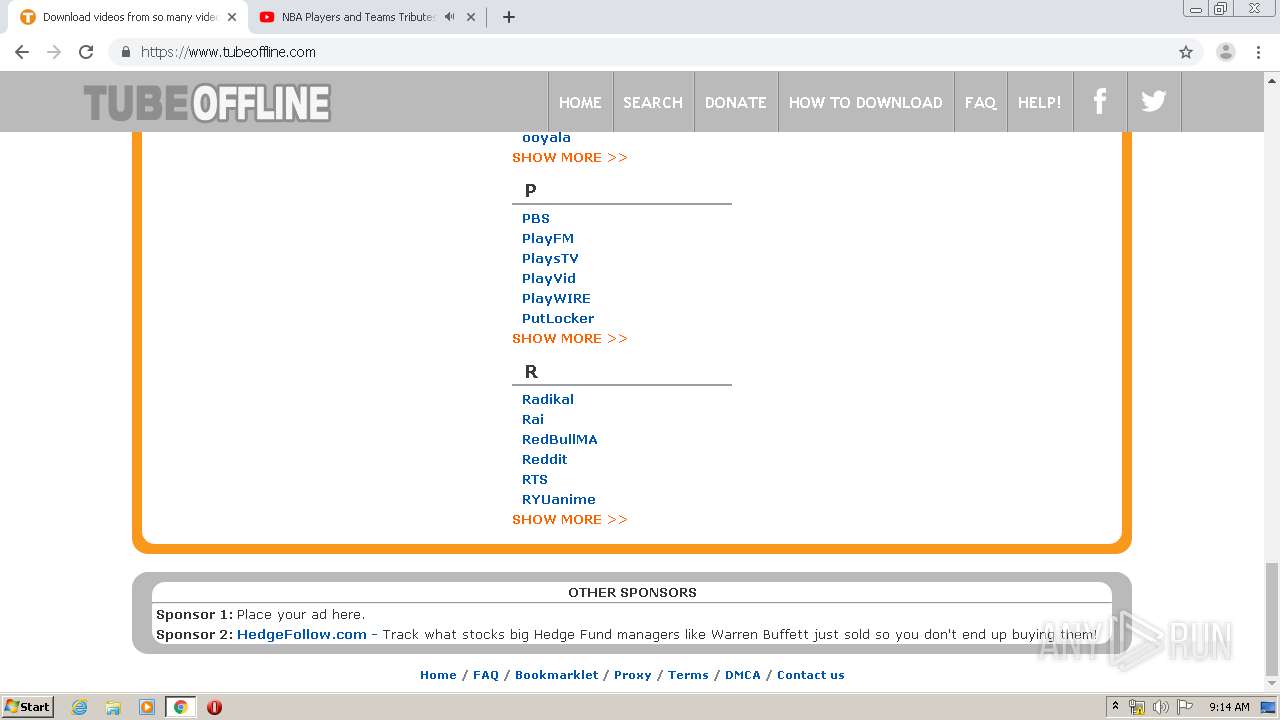The height and width of the screenshot is (720, 1280).
Task: Click the Chrome taskbar icon
Action: tap(181, 707)
